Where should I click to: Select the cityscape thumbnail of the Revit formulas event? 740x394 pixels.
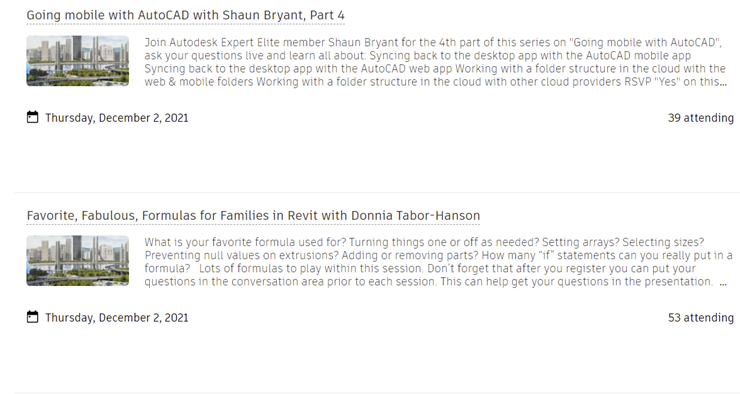coord(77,260)
